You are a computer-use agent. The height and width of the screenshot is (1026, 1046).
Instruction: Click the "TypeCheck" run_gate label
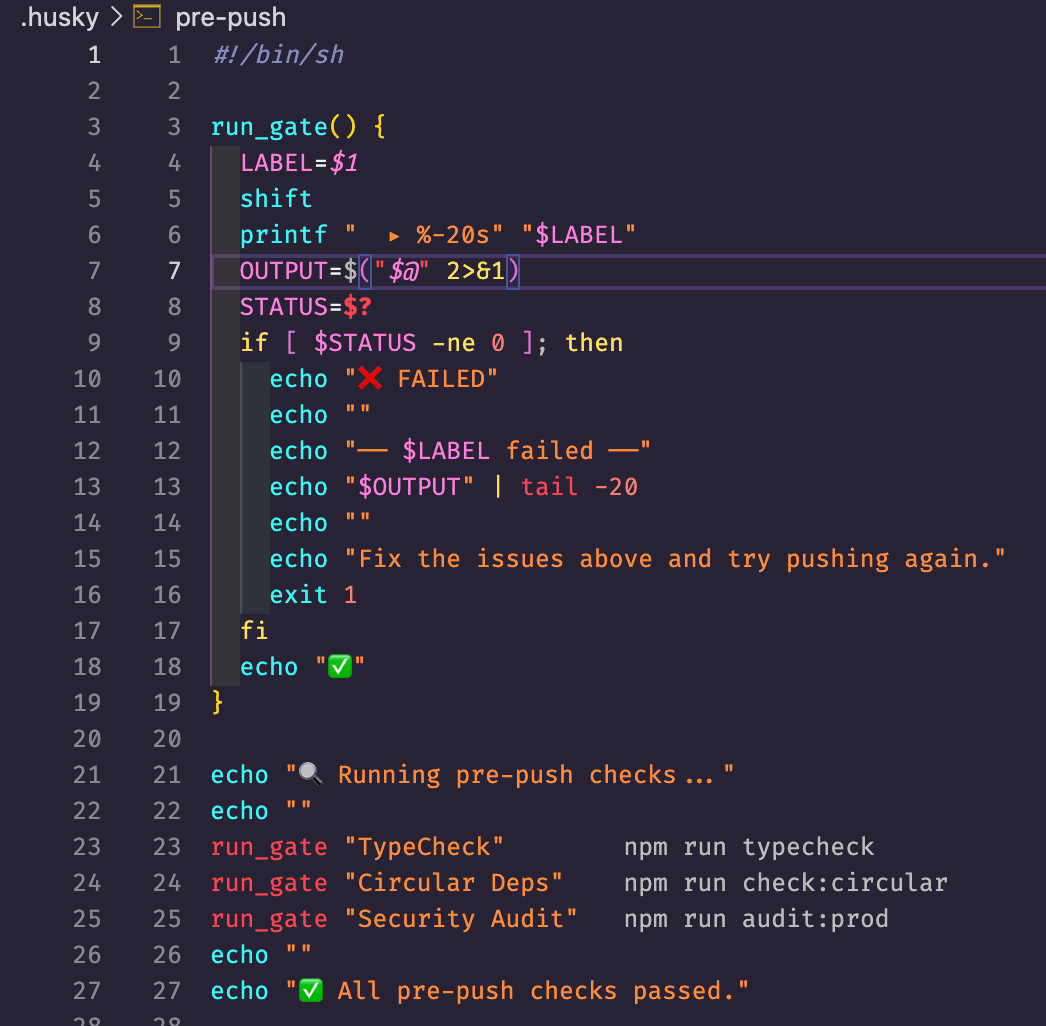pyautogui.click(x=424, y=847)
